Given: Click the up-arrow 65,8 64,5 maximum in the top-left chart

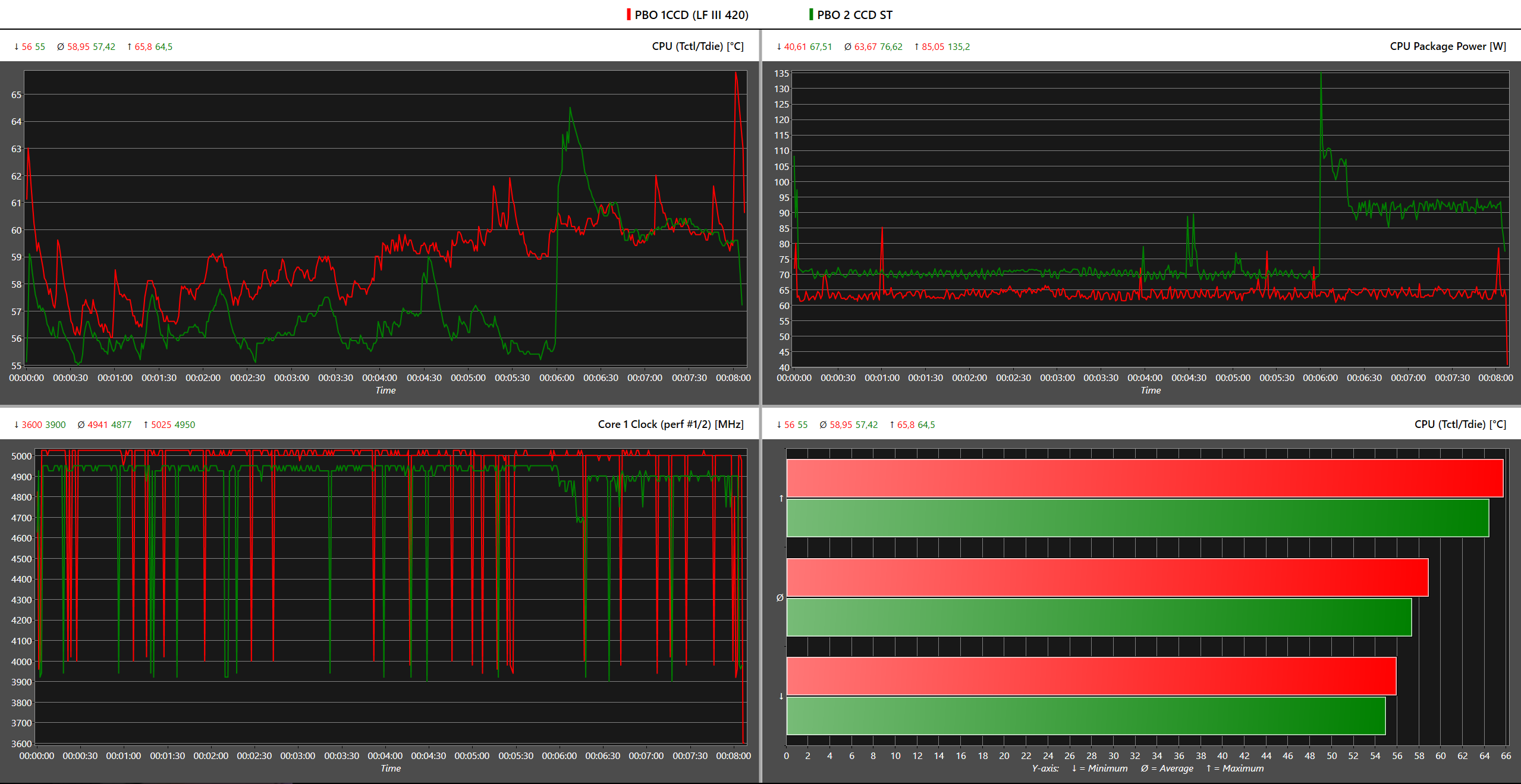Looking at the screenshot, I should [150, 47].
